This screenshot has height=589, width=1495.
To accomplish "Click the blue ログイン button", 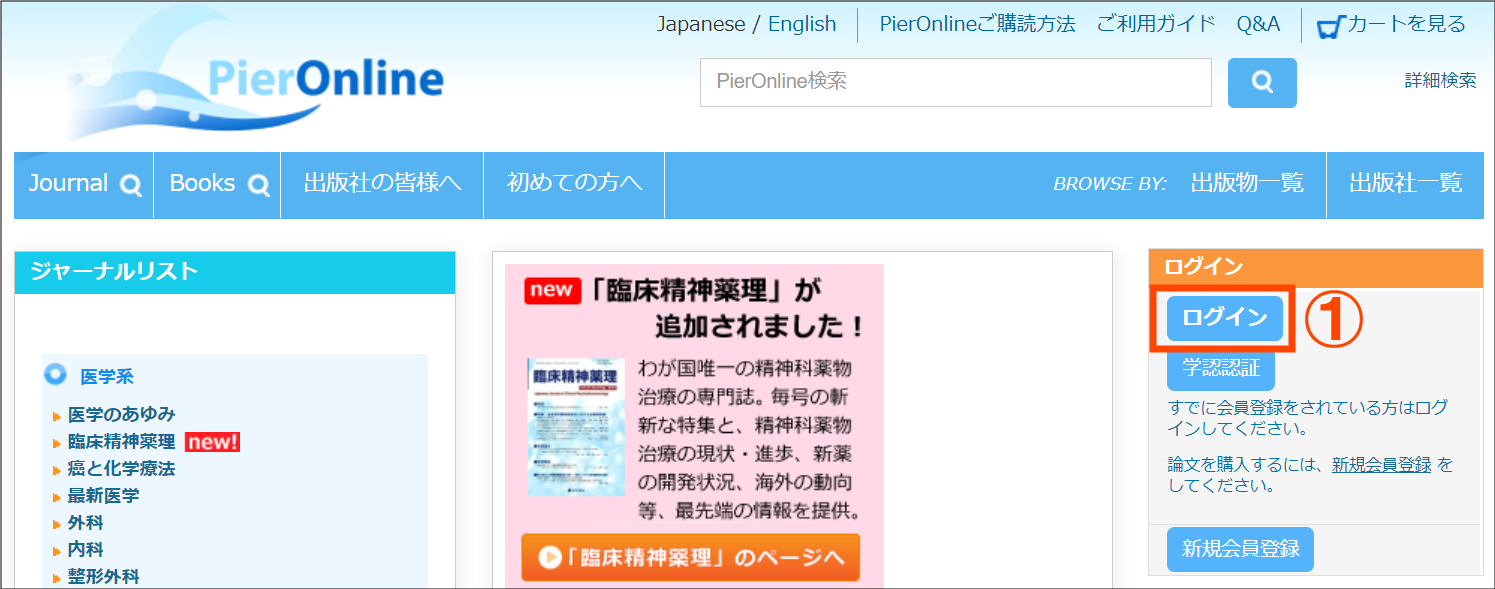I will [x=1225, y=318].
